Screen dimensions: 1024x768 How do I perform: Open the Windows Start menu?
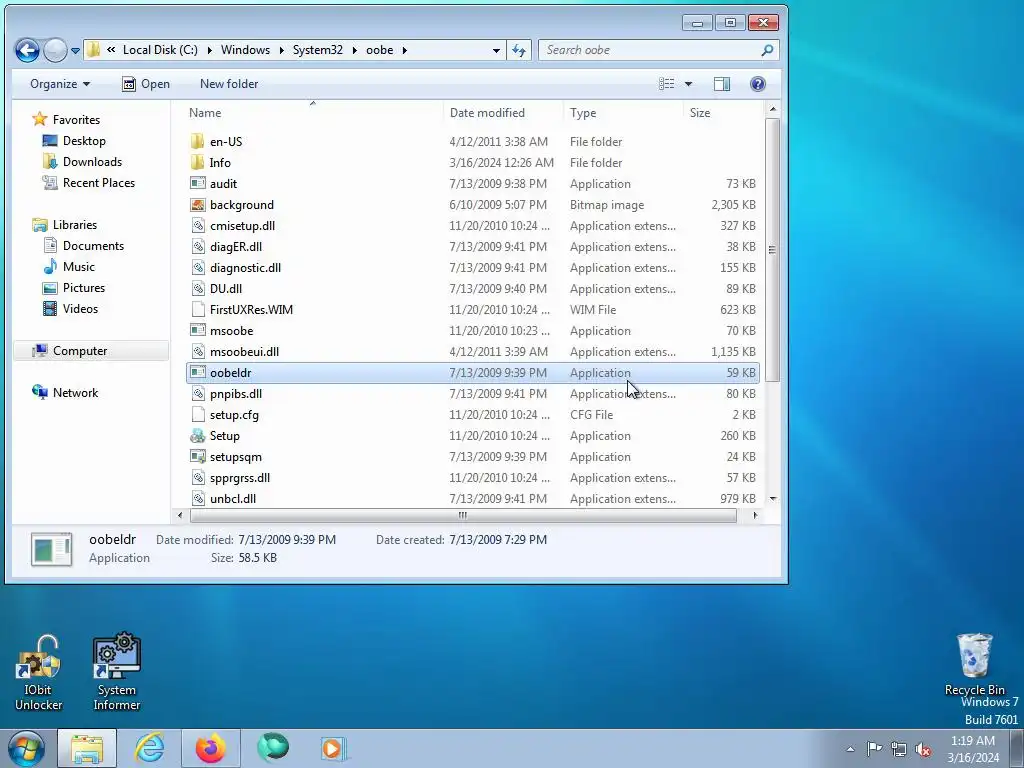tap(26, 748)
